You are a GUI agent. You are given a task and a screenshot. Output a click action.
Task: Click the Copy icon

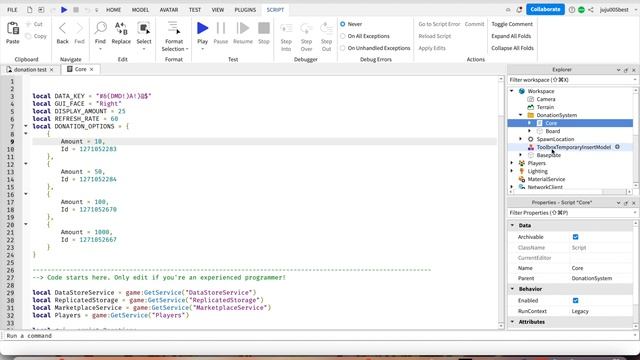(29, 36)
